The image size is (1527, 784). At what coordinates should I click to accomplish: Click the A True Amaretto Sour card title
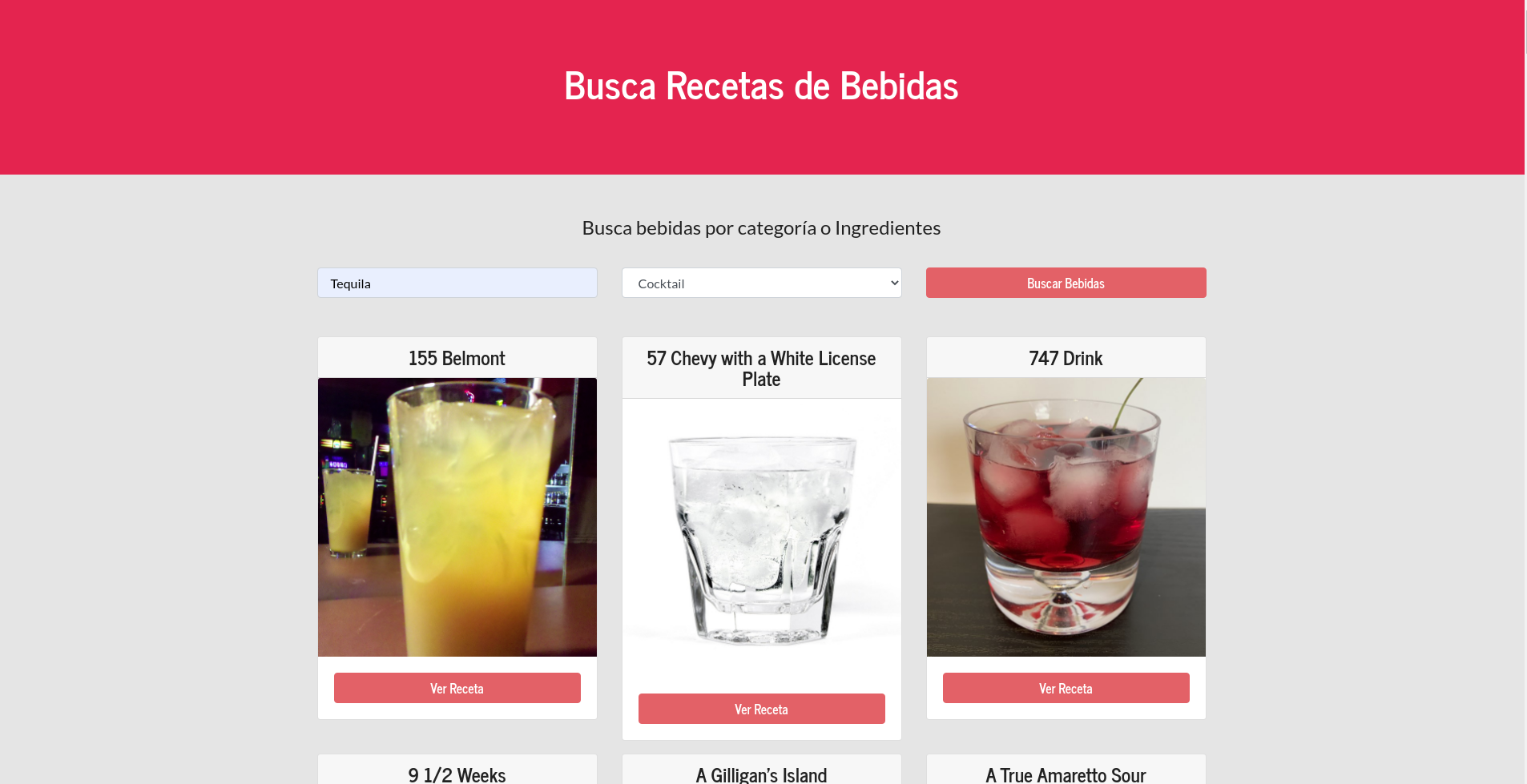coord(1066,774)
